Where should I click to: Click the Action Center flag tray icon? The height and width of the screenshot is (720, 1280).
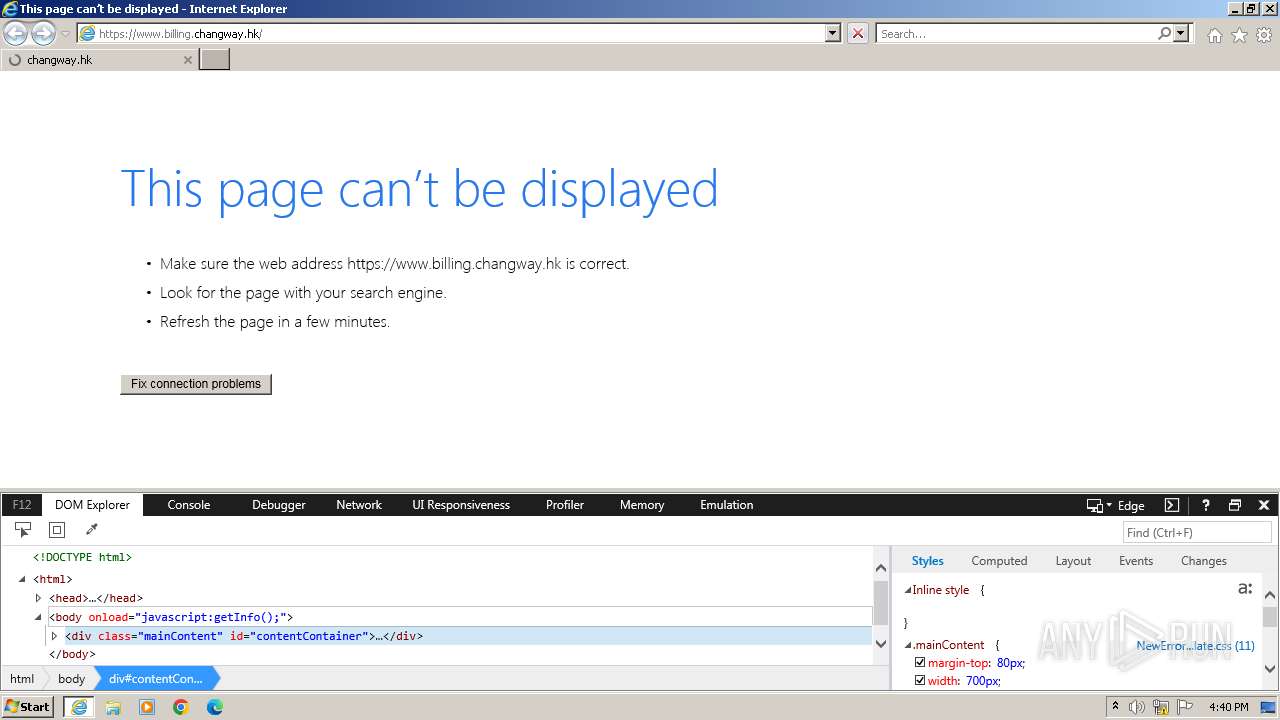1183,707
